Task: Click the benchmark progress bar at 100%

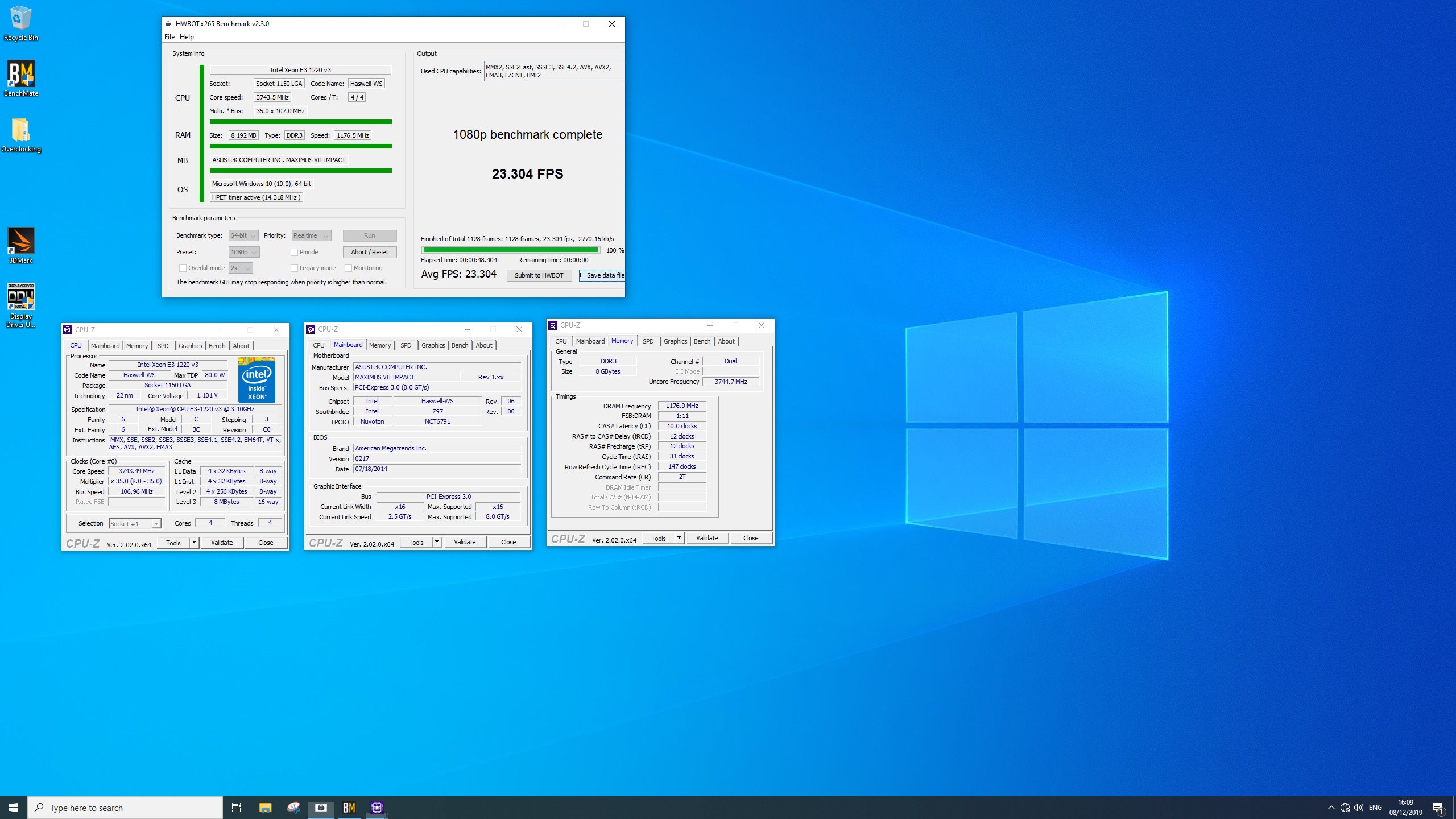Action: 511,250
